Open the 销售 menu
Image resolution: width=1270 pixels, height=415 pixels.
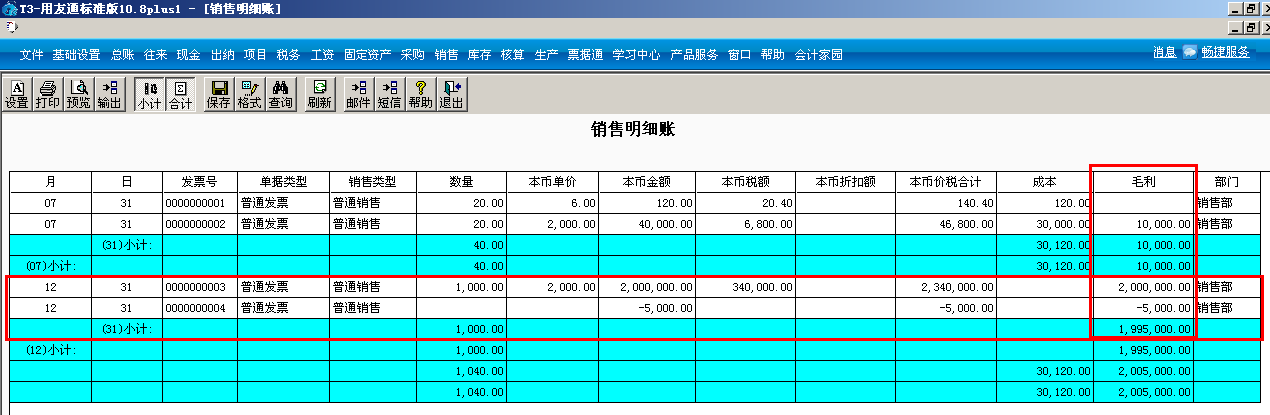click(446, 55)
